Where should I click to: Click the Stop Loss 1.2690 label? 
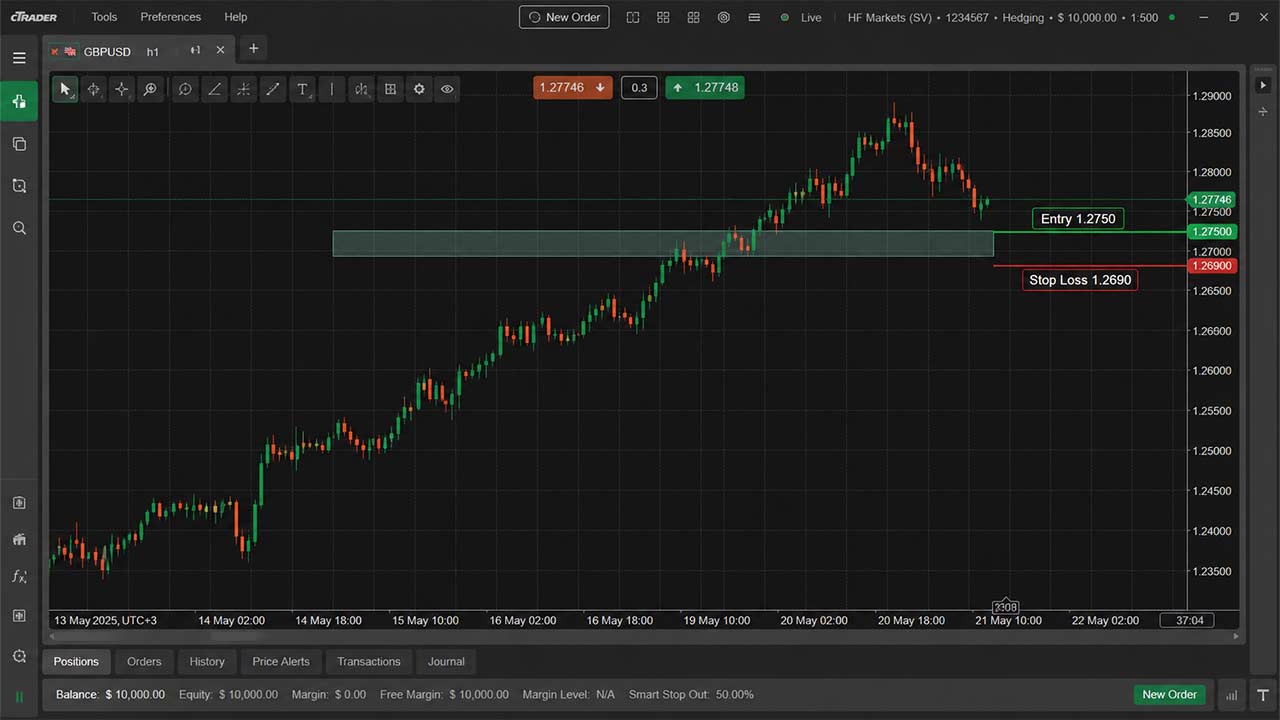tap(1080, 280)
